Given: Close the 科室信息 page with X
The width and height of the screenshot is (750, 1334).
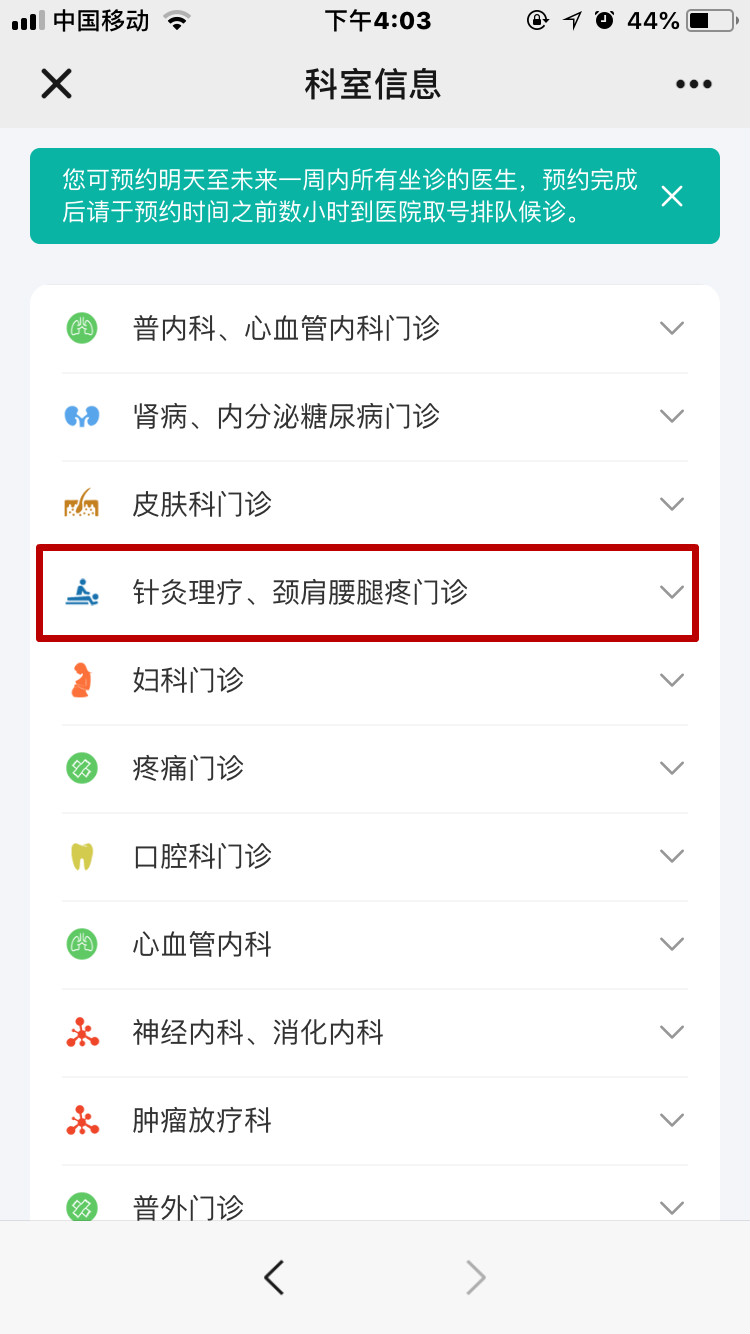Looking at the screenshot, I should point(56,84).
